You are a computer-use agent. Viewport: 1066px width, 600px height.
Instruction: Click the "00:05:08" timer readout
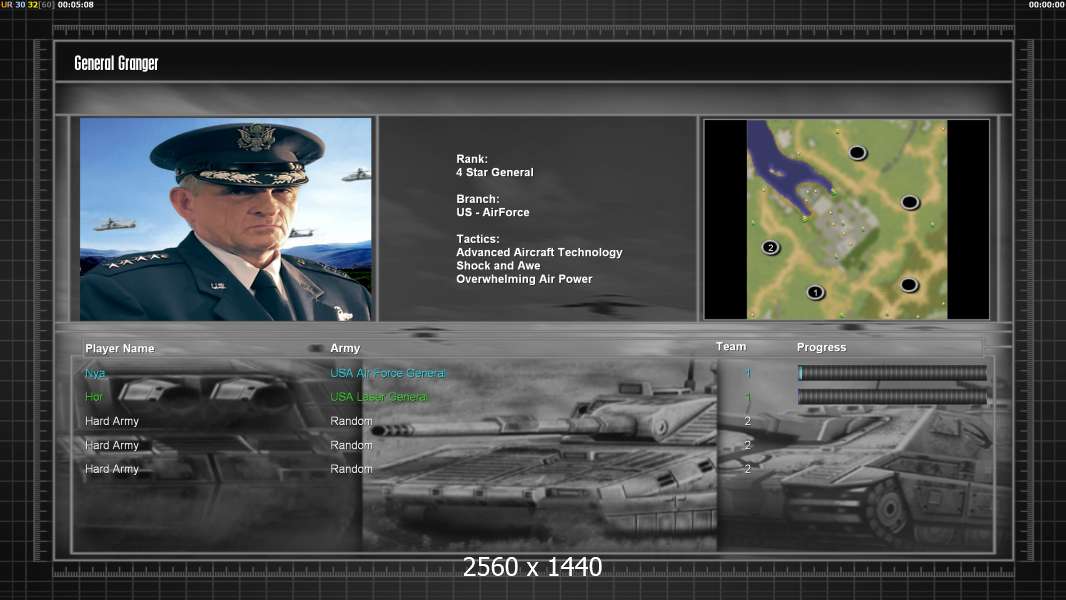click(x=75, y=5)
